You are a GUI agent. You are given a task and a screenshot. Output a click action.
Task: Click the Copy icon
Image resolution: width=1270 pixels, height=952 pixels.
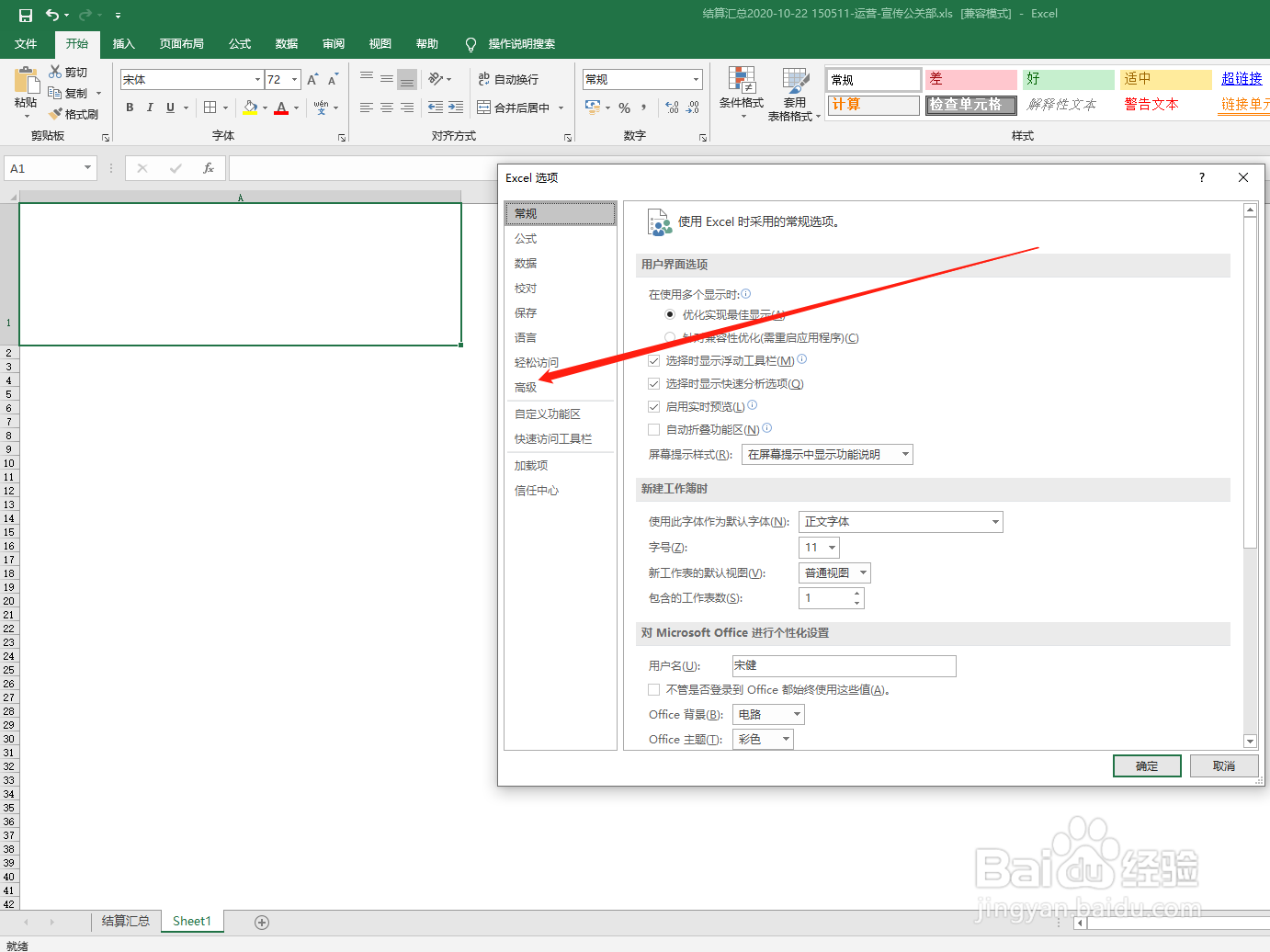55,93
